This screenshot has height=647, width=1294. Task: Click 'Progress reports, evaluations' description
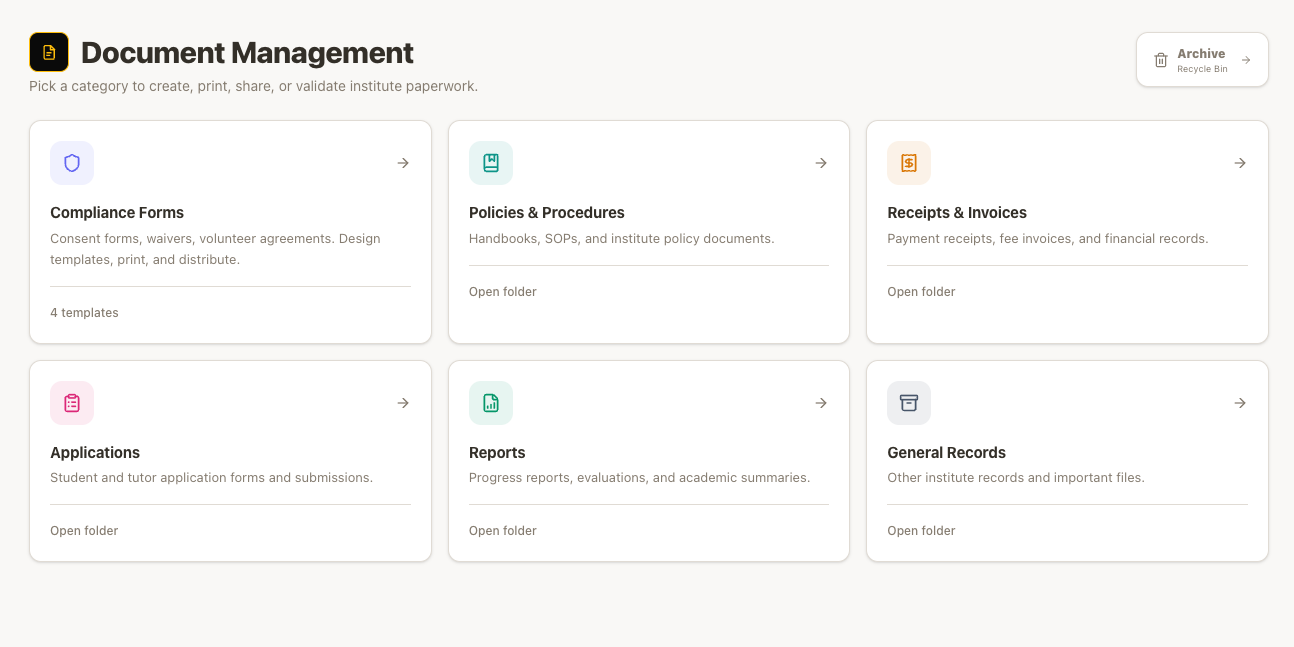[640, 478]
